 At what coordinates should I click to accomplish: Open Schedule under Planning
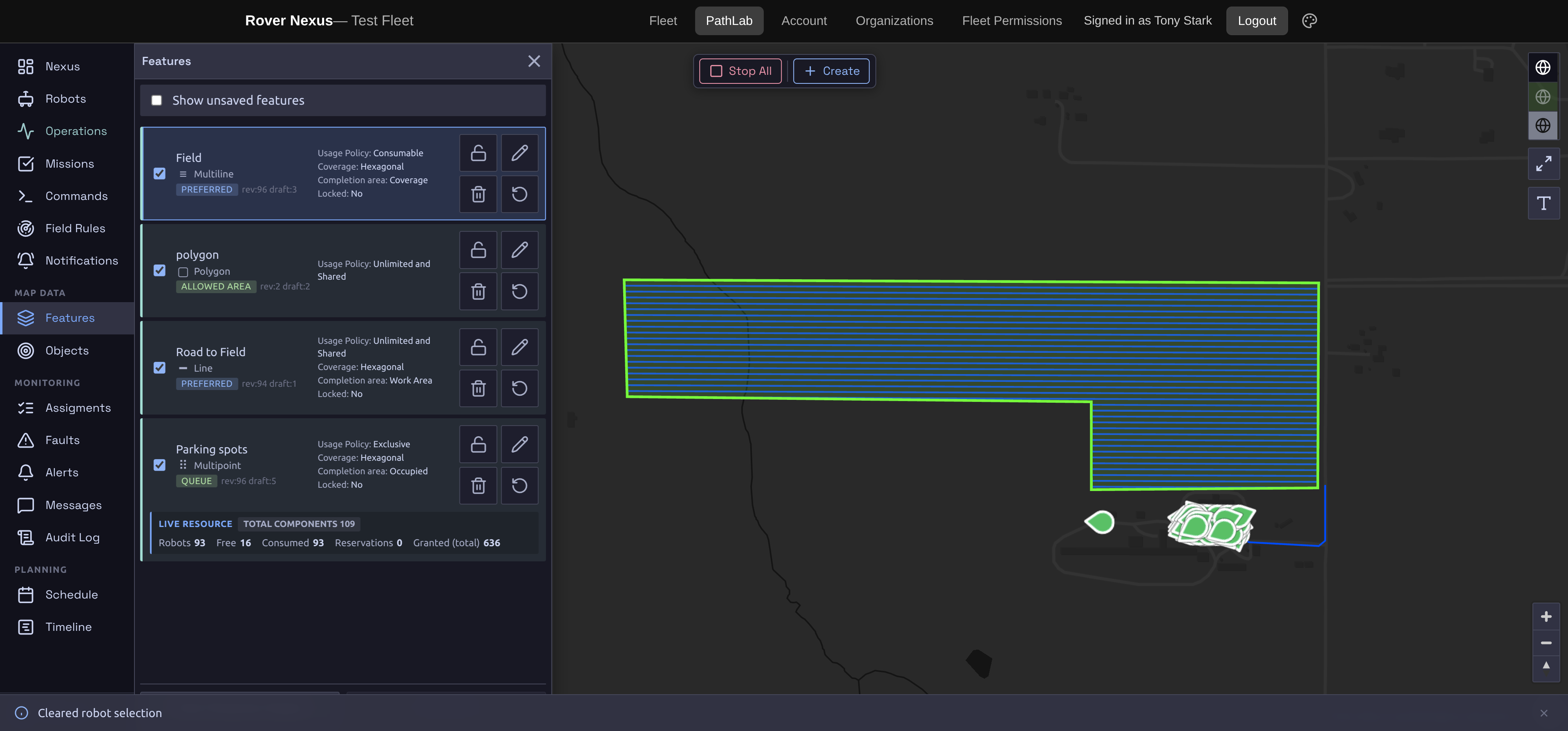(67, 595)
